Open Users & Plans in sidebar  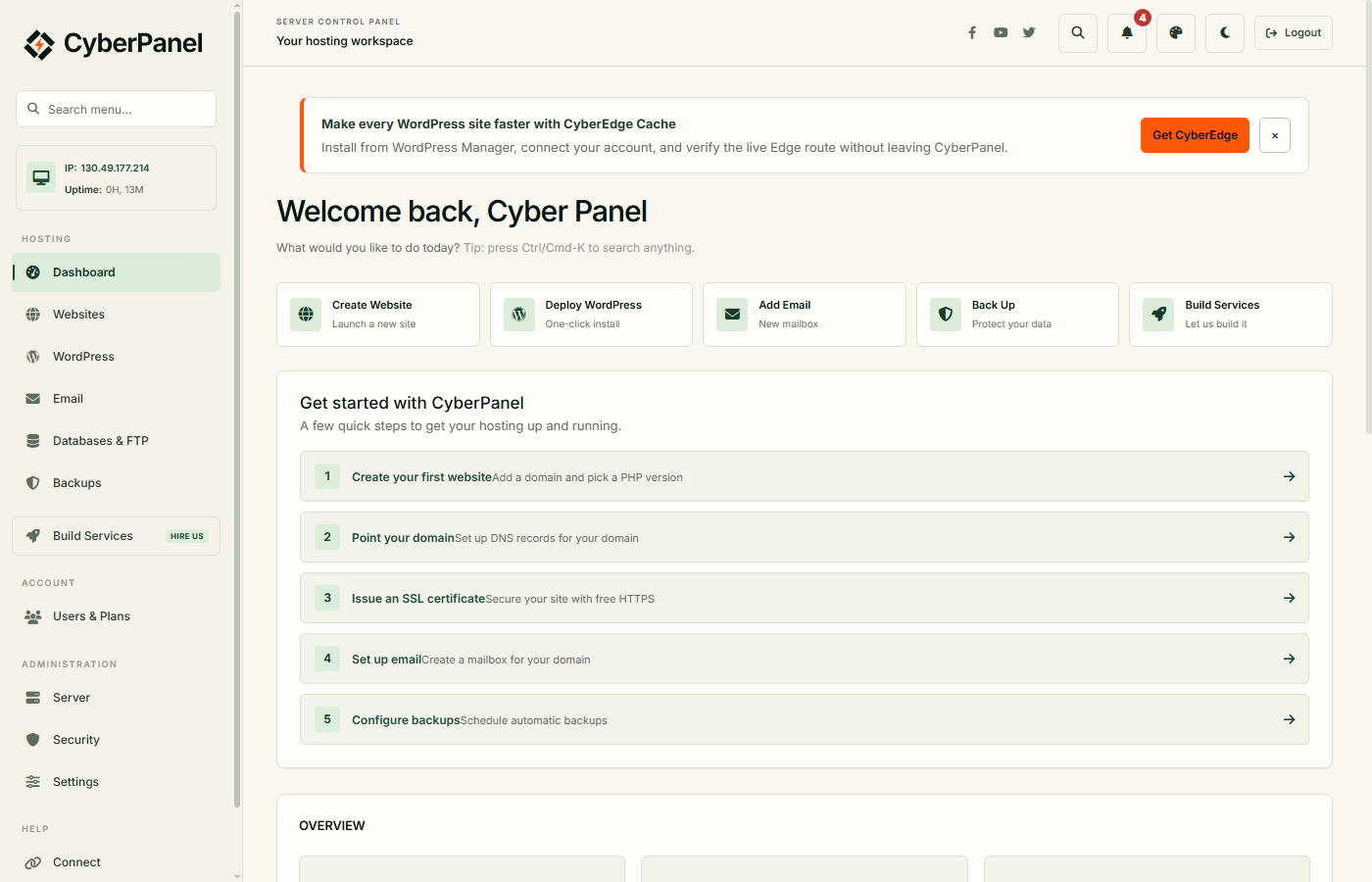(x=116, y=616)
